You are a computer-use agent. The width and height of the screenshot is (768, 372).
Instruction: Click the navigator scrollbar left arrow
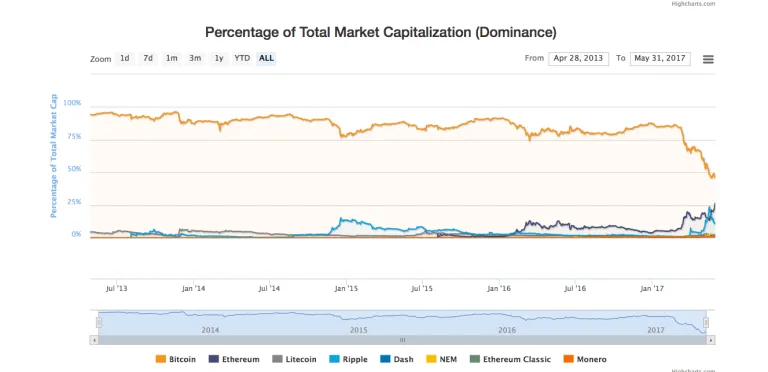[94, 340]
